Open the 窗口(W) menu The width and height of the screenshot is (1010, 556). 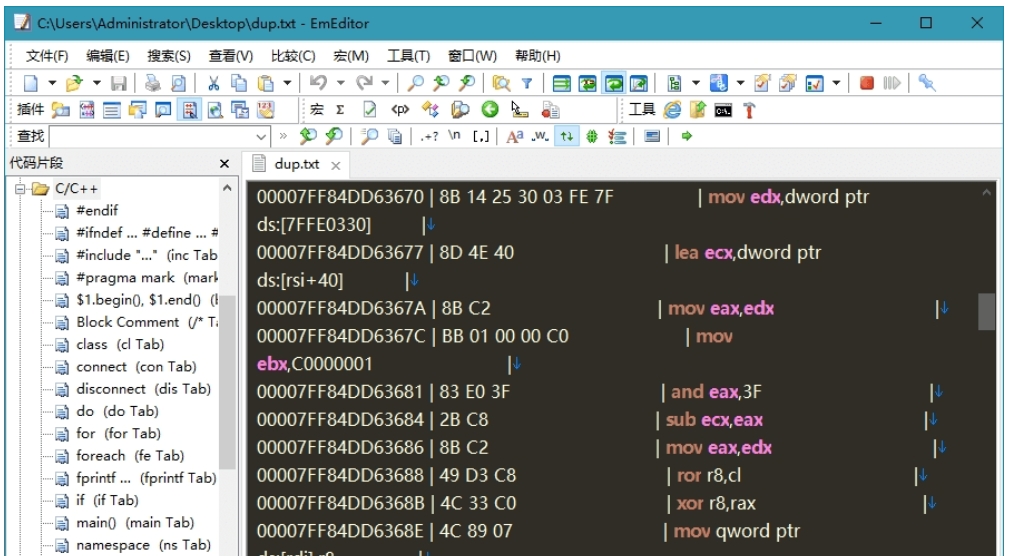point(472,56)
